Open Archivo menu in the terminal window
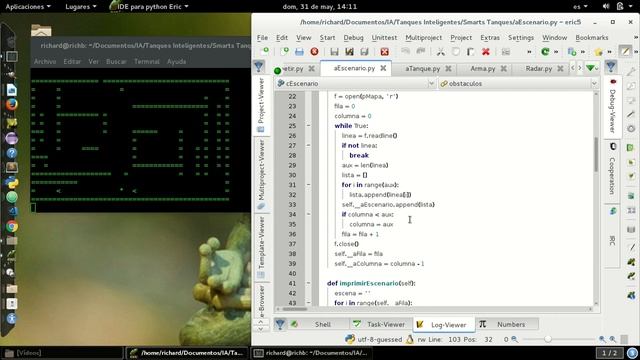This screenshot has width=640, height=360. click(x=45, y=62)
